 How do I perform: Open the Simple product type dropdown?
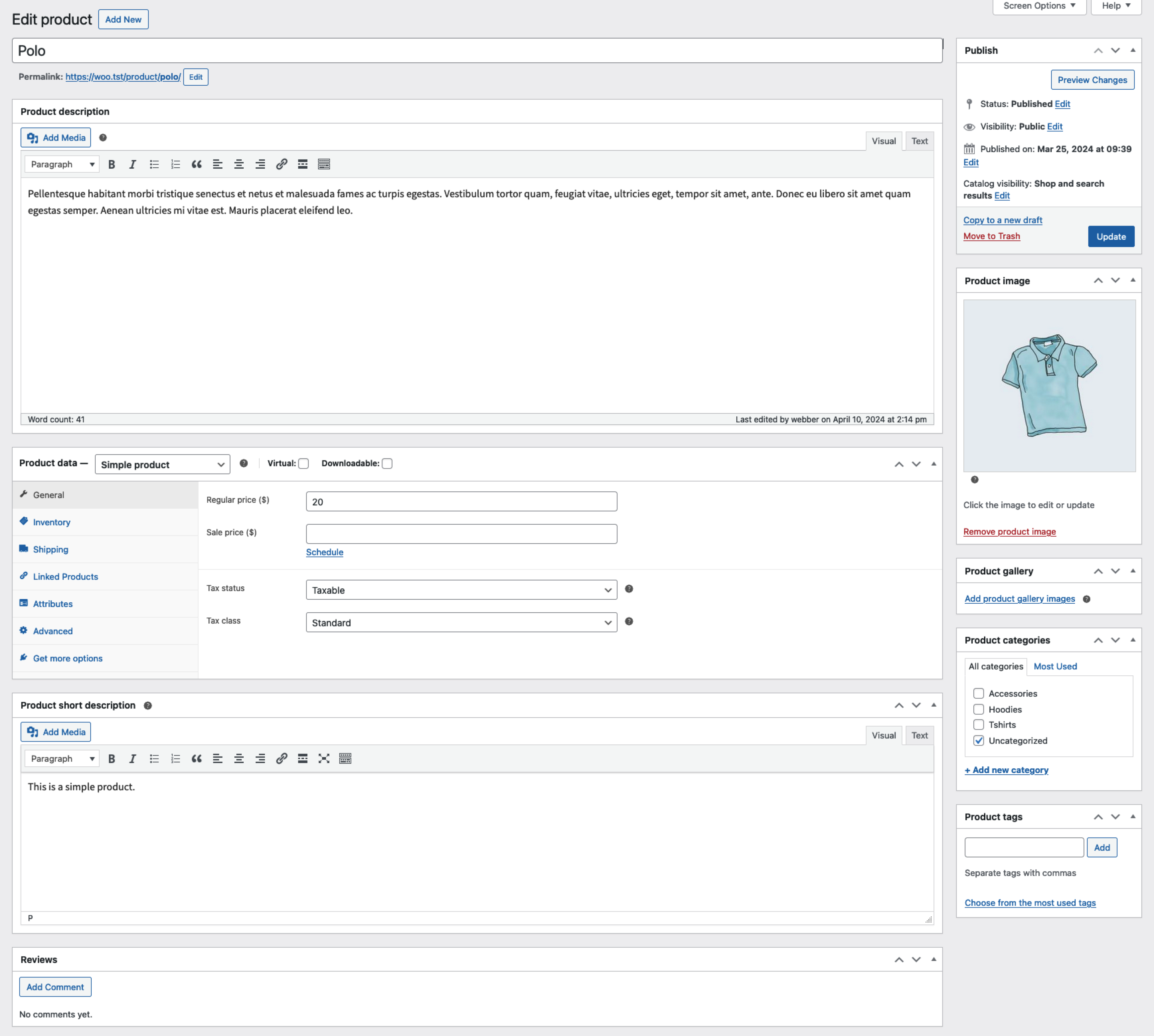tap(162, 464)
